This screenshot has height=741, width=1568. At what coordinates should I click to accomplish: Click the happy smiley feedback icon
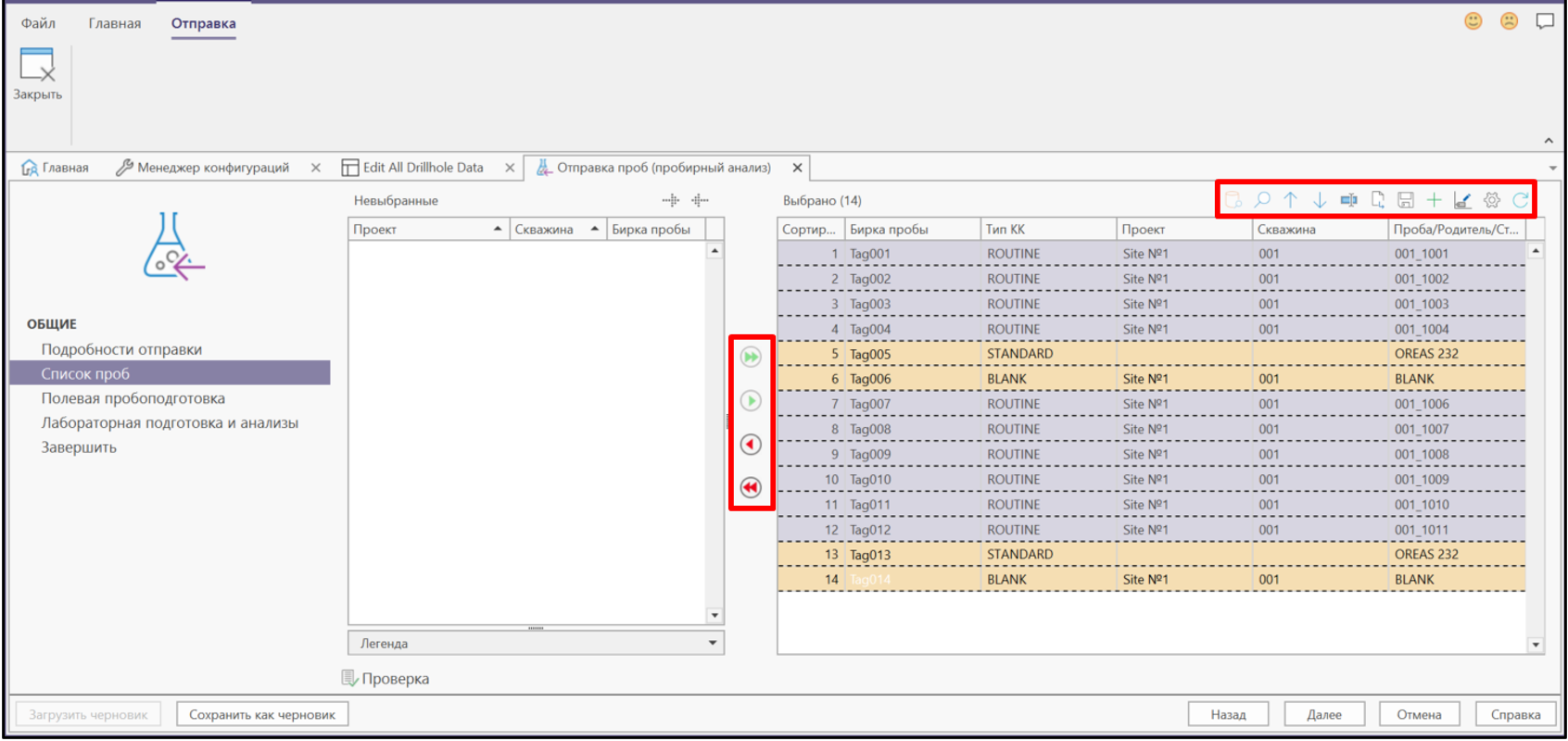[1473, 21]
